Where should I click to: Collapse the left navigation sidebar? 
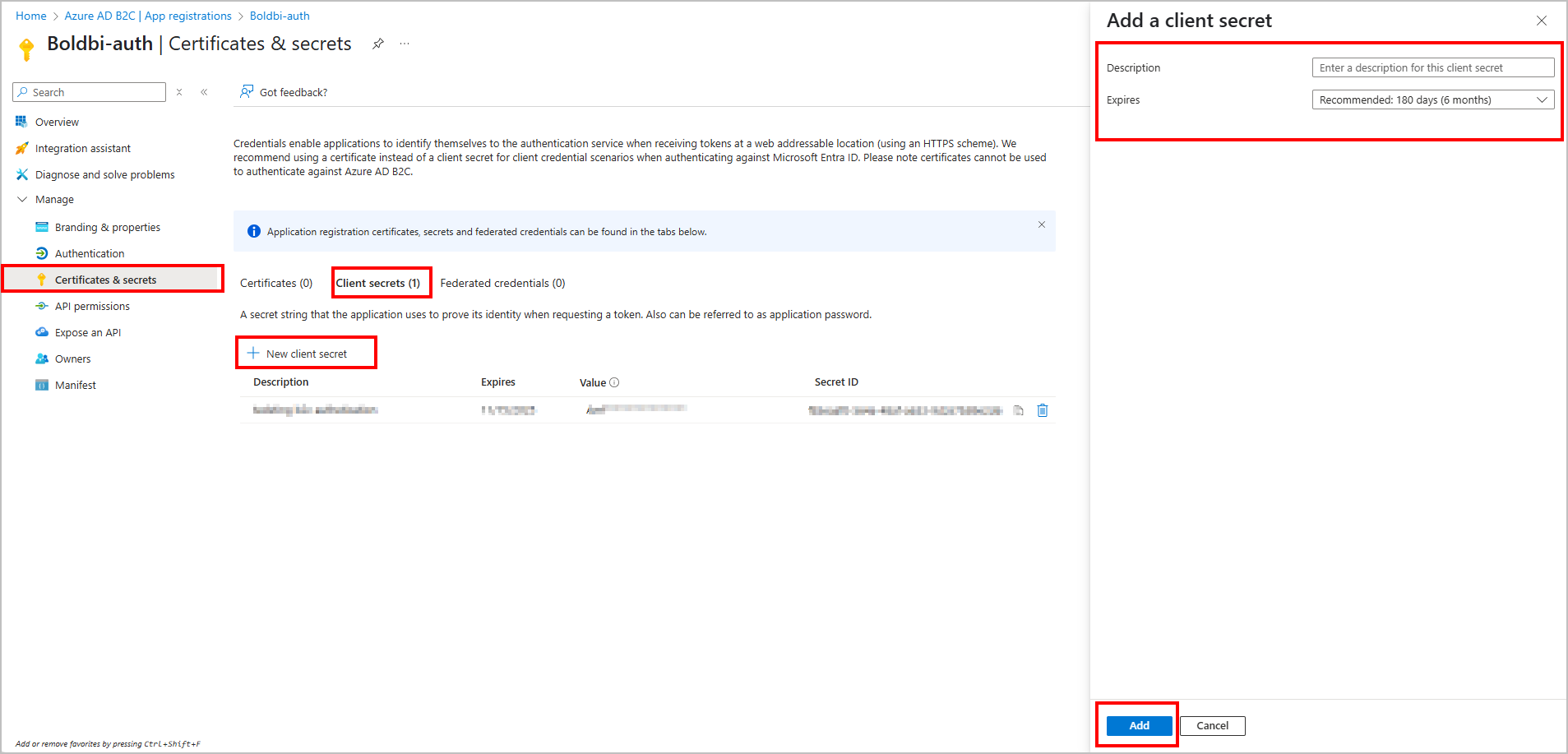[x=204, y=92]
